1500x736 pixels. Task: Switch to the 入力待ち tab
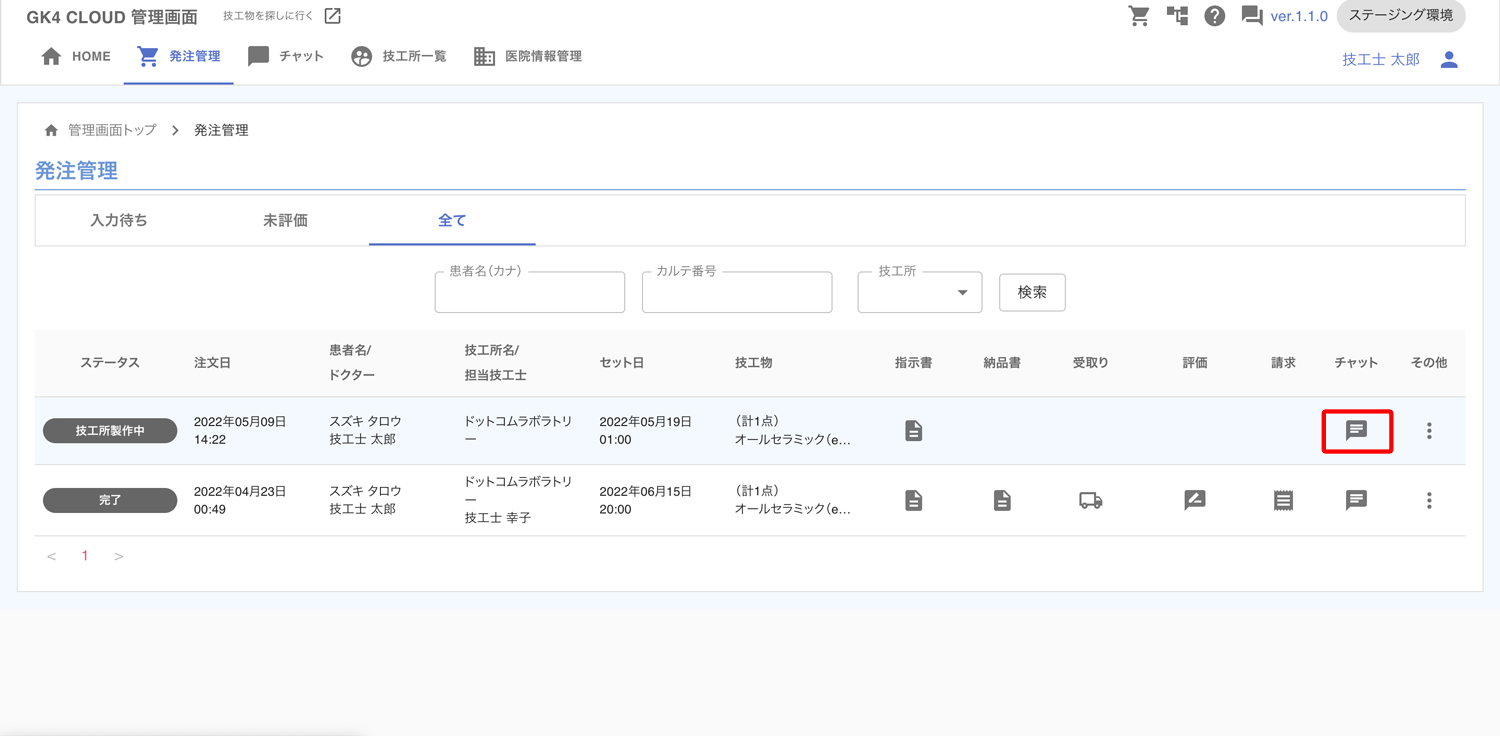(119, 221)
